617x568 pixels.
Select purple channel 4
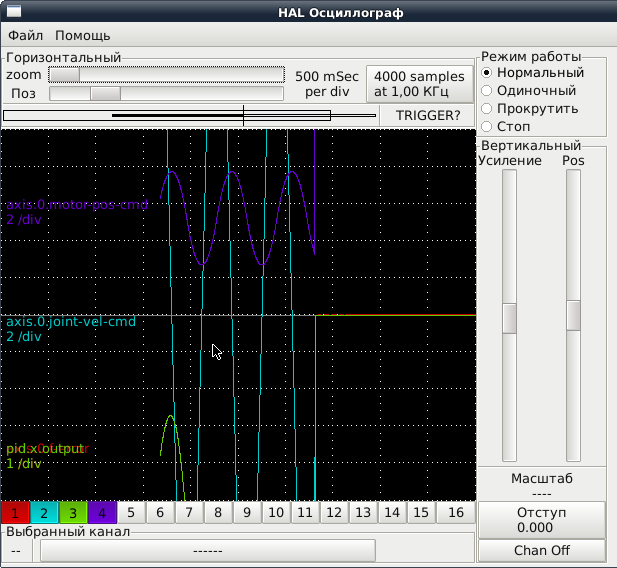[102, 512]
